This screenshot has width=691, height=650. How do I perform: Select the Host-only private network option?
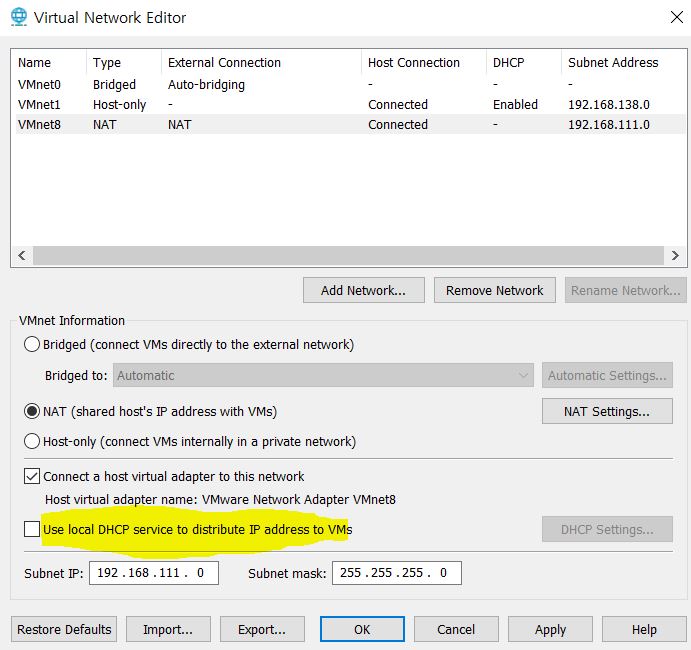pyautogui.click(x=32, y=441)
